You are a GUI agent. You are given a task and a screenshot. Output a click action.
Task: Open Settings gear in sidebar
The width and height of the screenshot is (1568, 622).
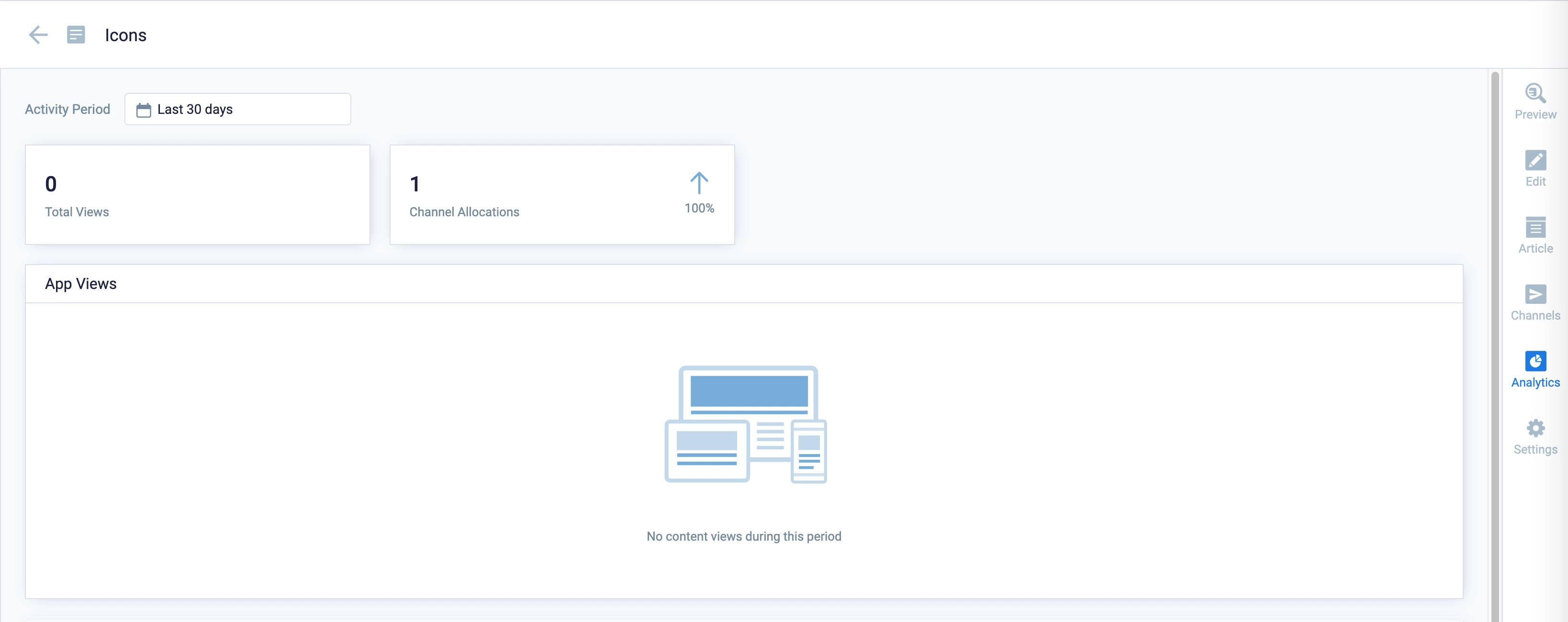[x=1534, y=436]
